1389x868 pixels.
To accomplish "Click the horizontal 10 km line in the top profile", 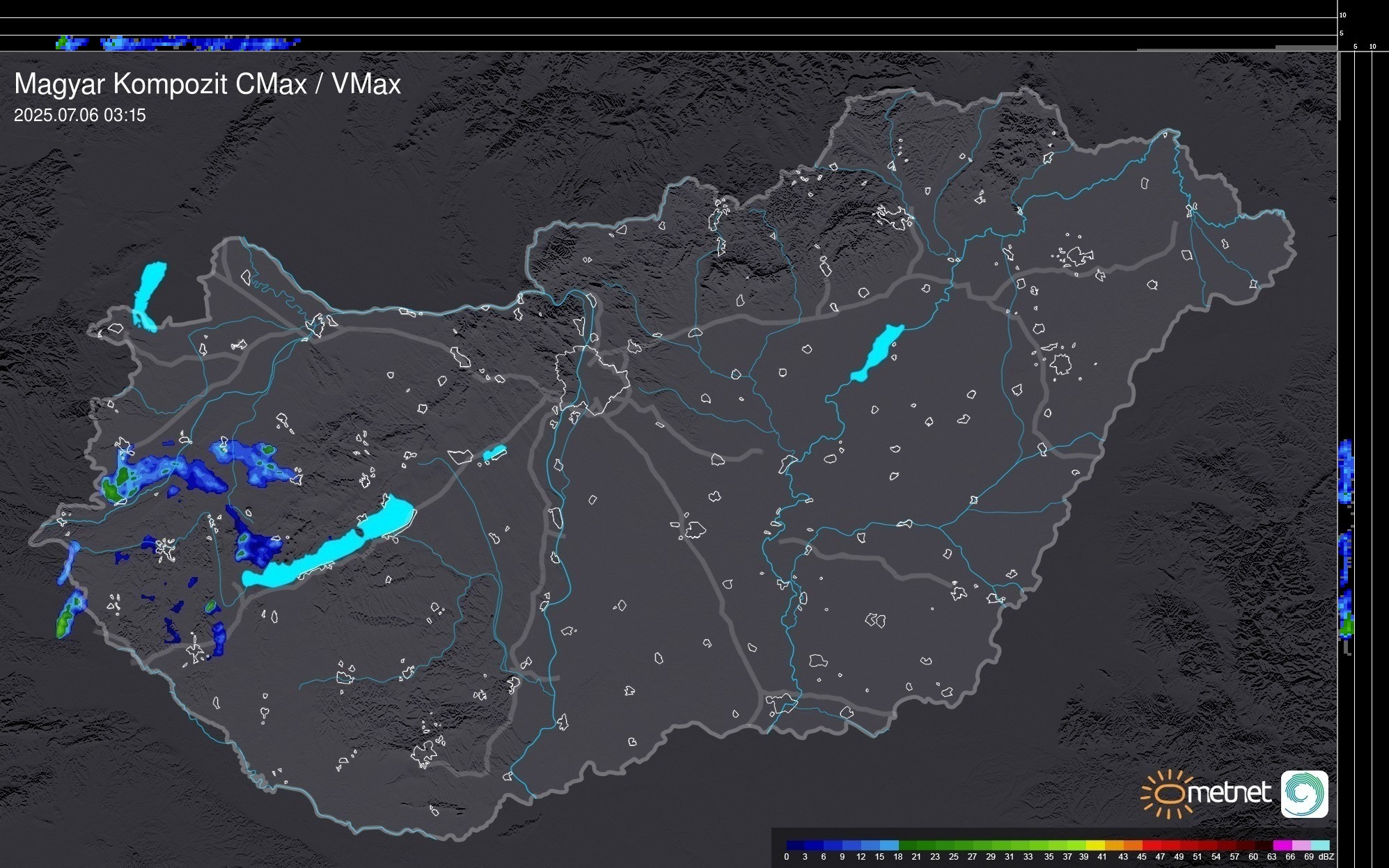I will click(x=668, y=17).
